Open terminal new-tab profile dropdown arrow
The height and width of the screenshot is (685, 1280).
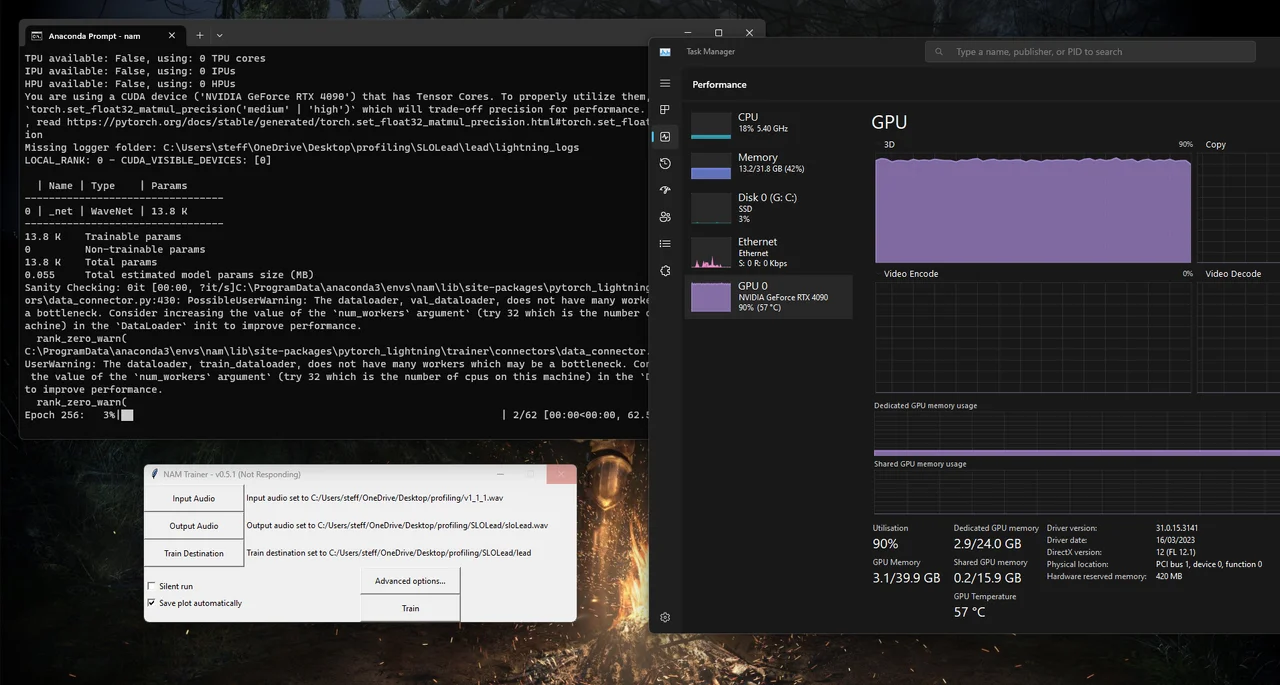(220, 35)
